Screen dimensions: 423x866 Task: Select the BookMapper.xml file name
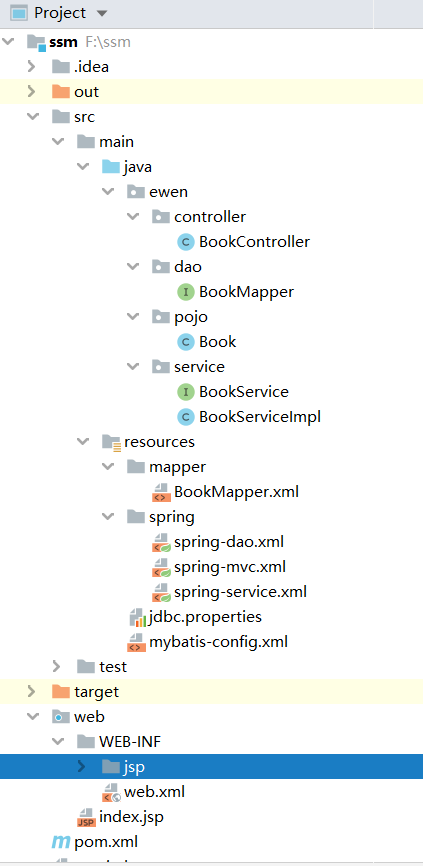tap(236, 492)
